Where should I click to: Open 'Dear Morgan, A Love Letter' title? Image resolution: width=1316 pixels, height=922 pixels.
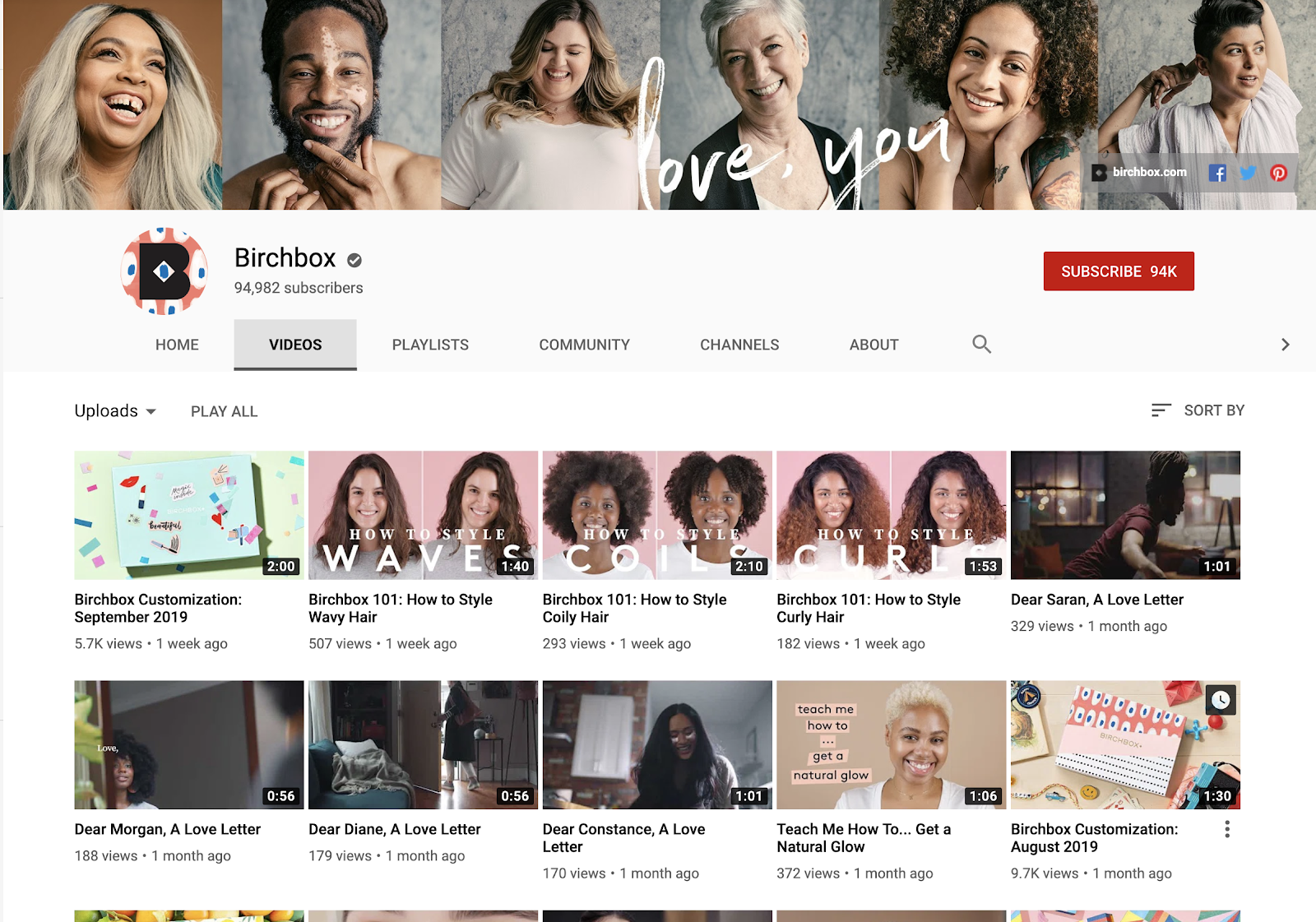click(167, 829)
